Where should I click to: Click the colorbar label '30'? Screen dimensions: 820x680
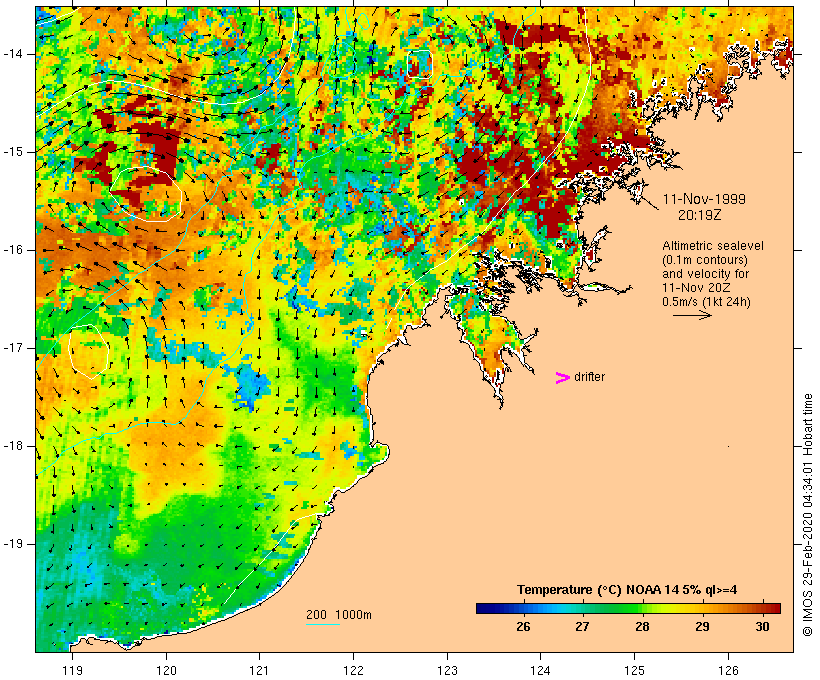pos(762,626)
